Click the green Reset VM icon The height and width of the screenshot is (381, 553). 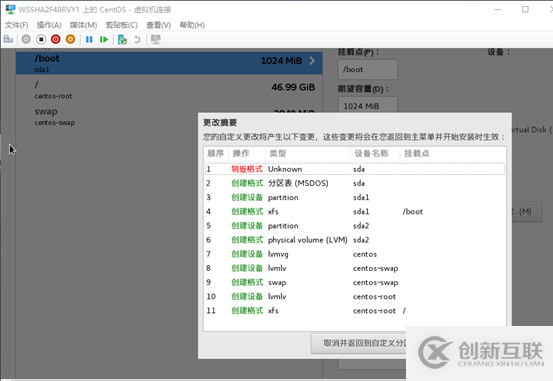pyautogui.click(x=104, y=40)
